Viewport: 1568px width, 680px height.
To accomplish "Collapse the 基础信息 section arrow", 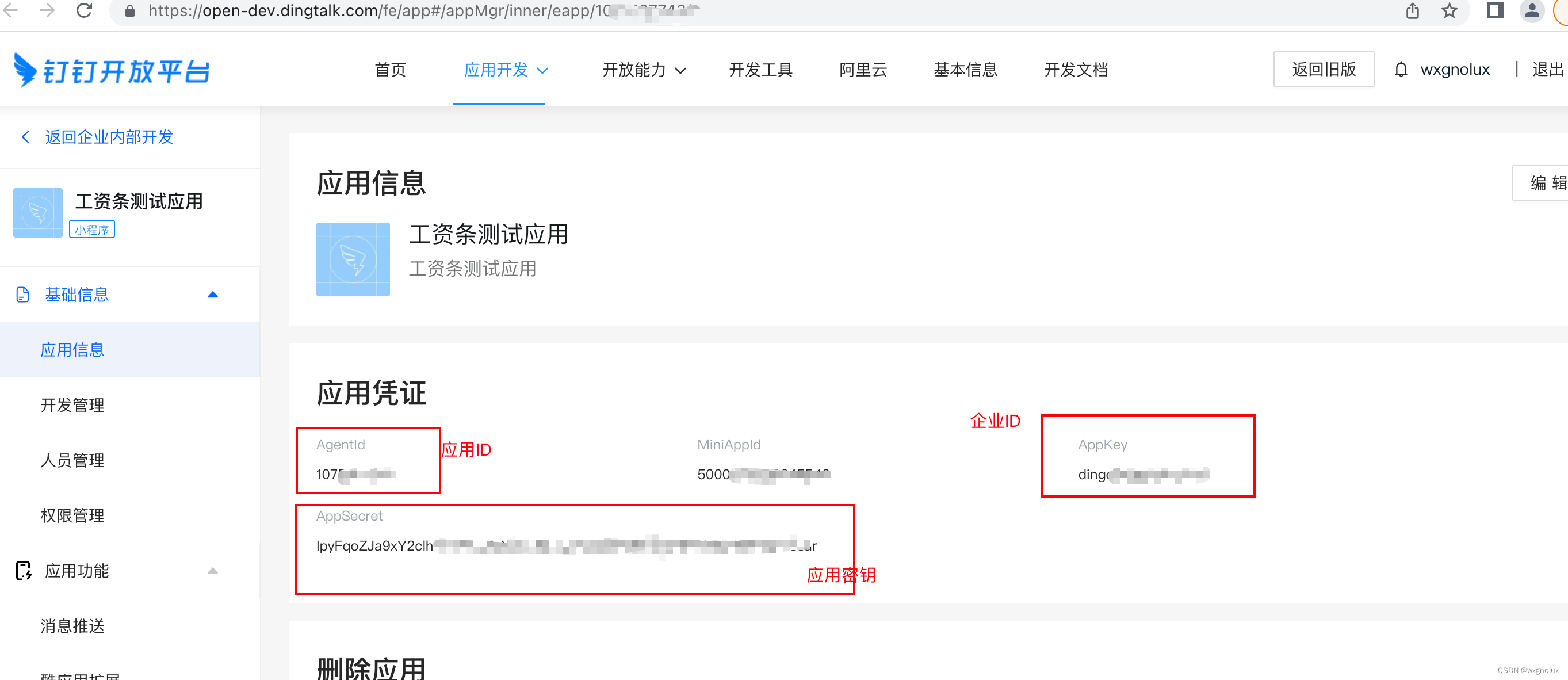I will click(212, 295).
